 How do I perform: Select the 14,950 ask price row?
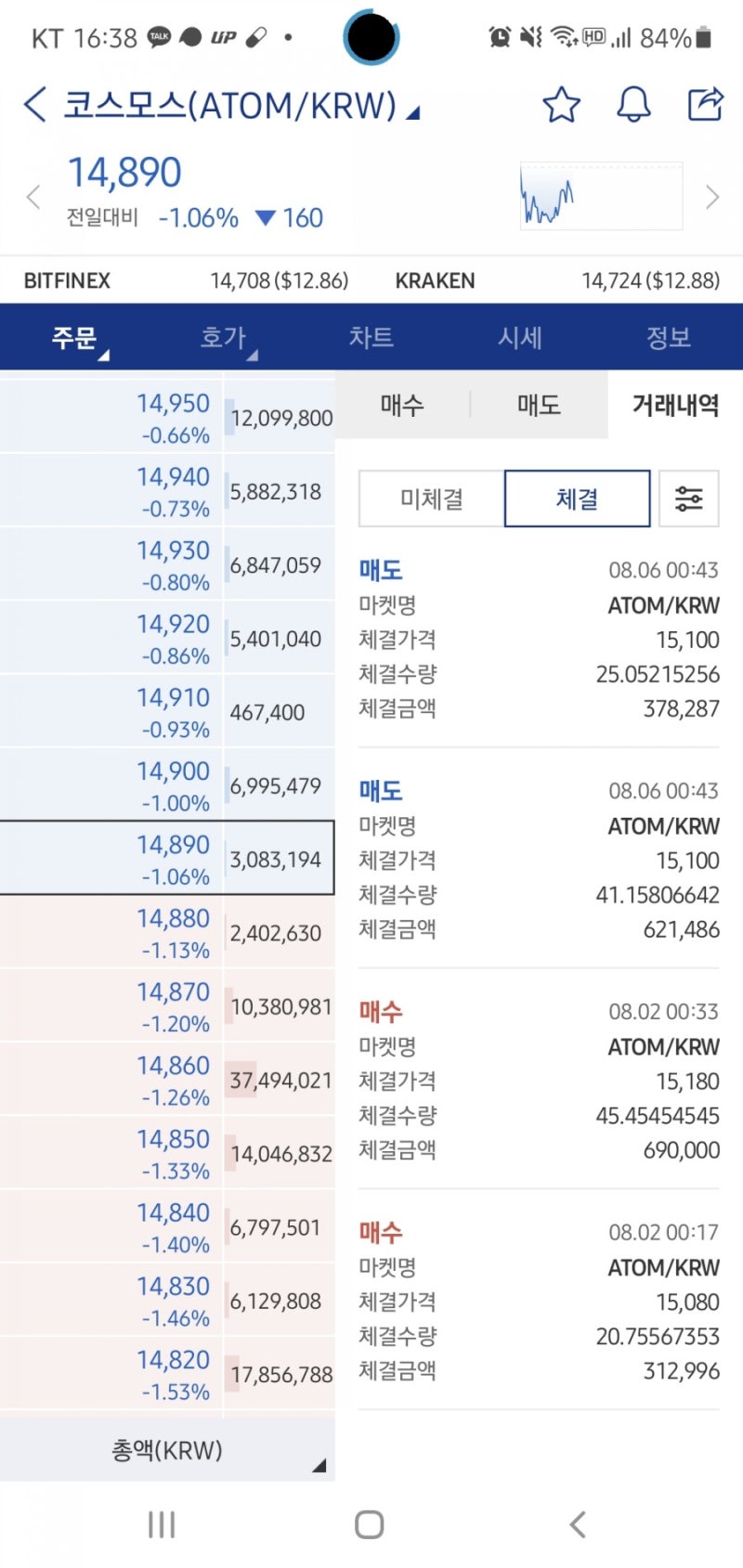point(167,417)
